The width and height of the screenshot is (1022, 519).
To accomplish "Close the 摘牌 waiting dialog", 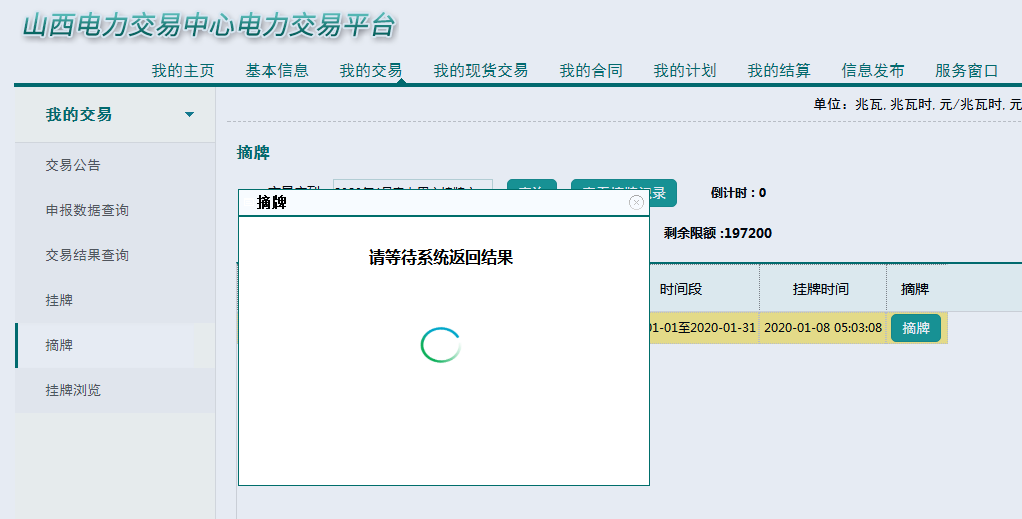I will [x=636, y=202].
